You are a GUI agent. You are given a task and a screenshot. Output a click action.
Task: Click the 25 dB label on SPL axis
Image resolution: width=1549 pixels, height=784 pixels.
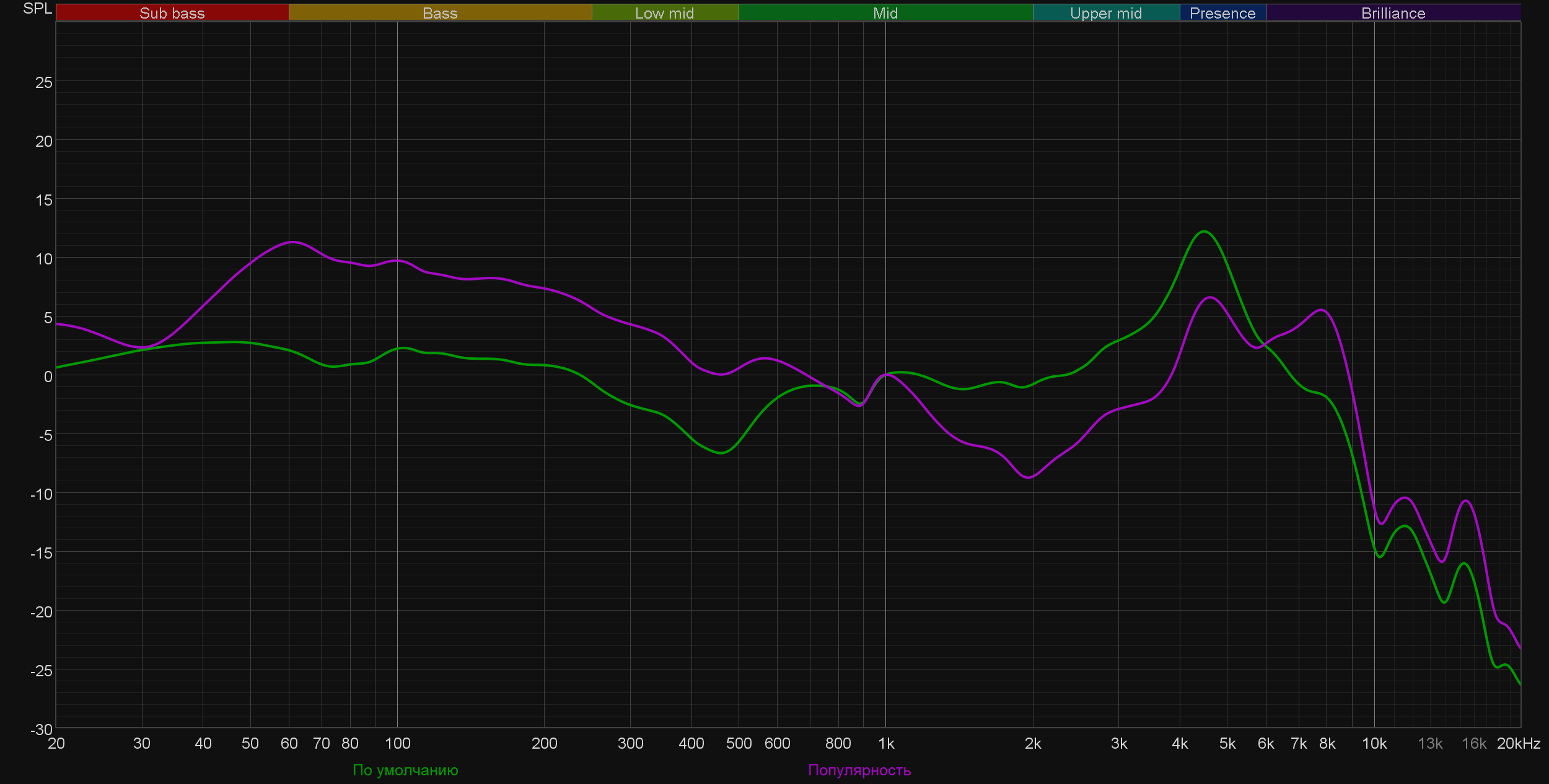click(44, 82)
